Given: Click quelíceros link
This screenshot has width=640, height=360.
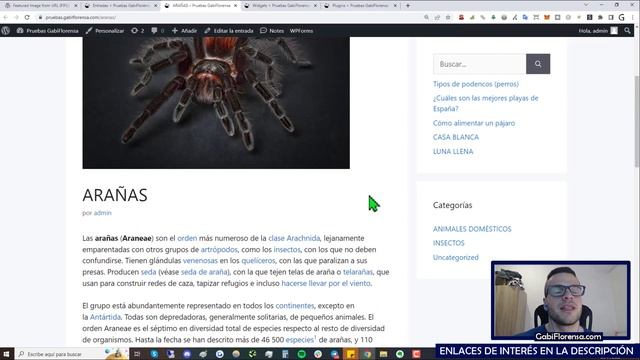Looking at the screenshot, I should 258,260.
